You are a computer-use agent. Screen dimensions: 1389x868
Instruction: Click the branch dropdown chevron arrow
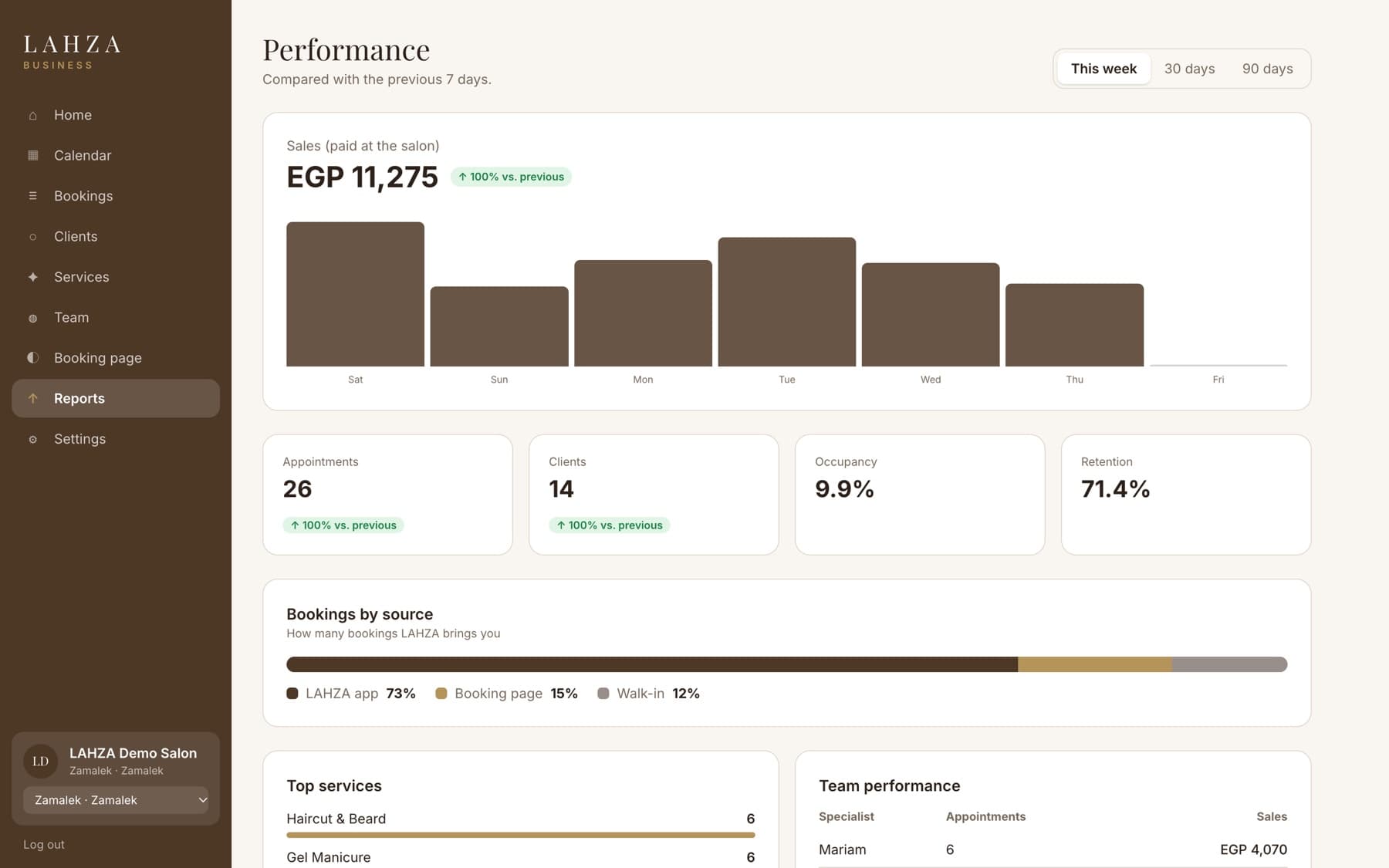coord(202,800)
